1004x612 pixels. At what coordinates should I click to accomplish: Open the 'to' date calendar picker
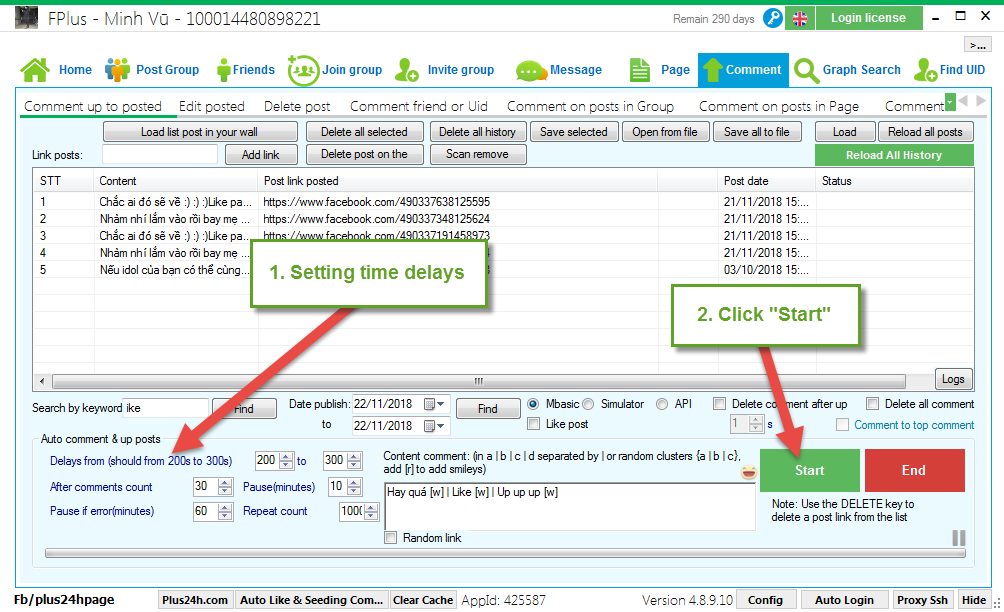pyautogui.click(x=435, y=426)
